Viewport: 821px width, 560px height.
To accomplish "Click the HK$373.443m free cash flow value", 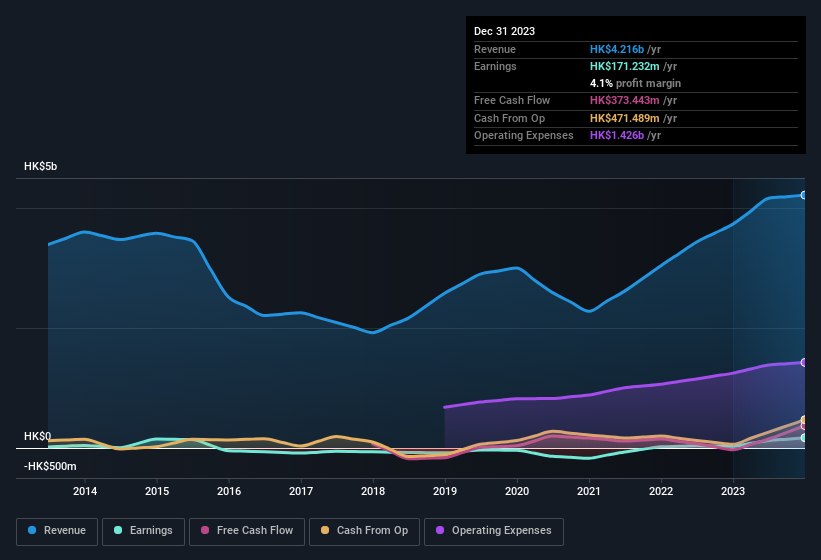I will [625, 100].
